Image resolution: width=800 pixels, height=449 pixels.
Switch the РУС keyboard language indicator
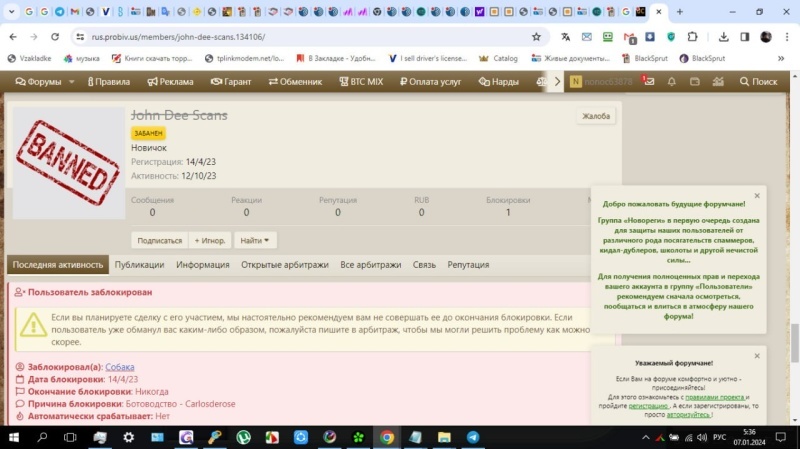(719, 437)
